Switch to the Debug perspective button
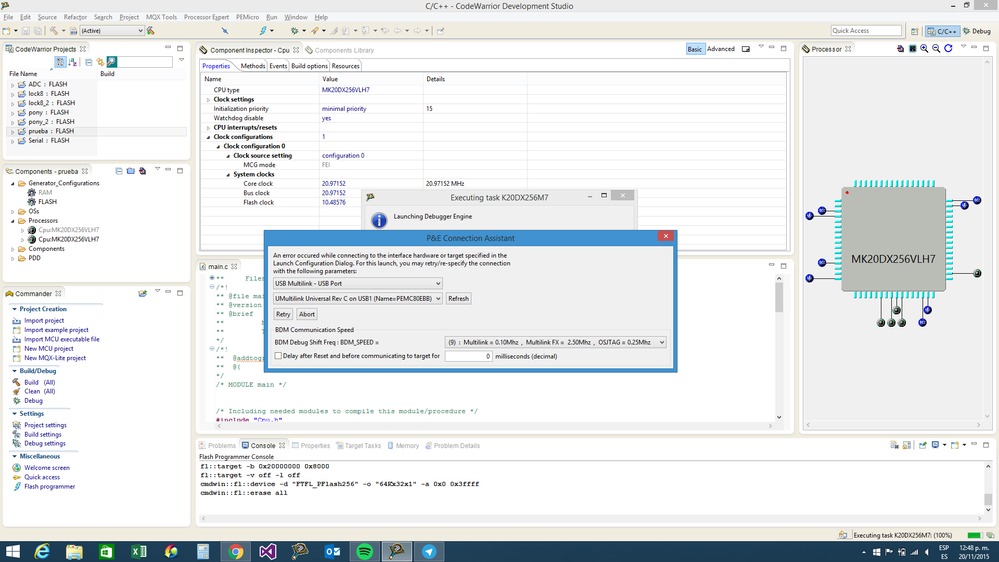This screenshot has width=999, height=562. 977,31
